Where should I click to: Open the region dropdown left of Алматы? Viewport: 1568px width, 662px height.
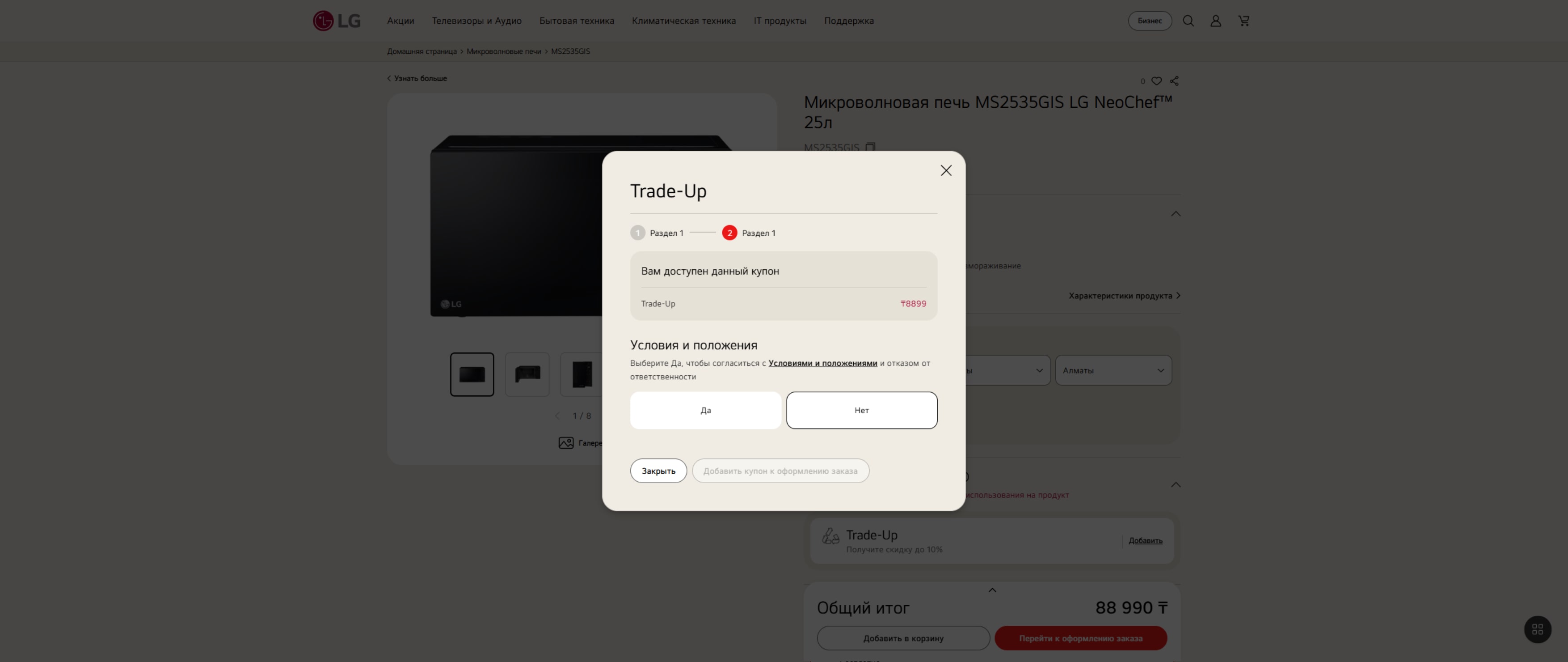click(x=1008, y=370)
